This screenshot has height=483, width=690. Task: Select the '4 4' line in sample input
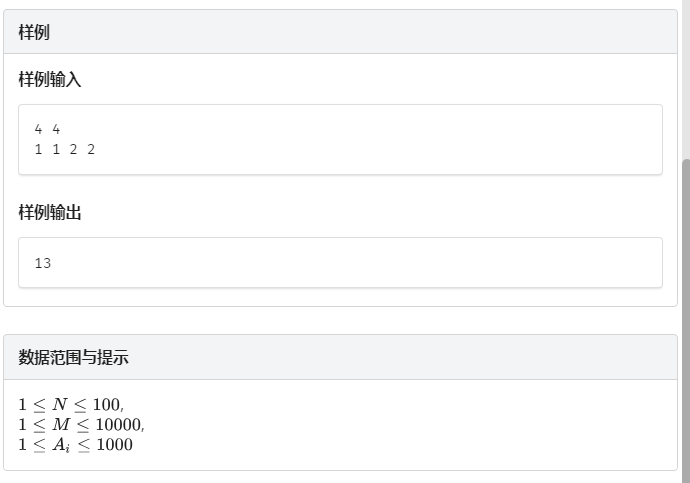pos(47,129)
